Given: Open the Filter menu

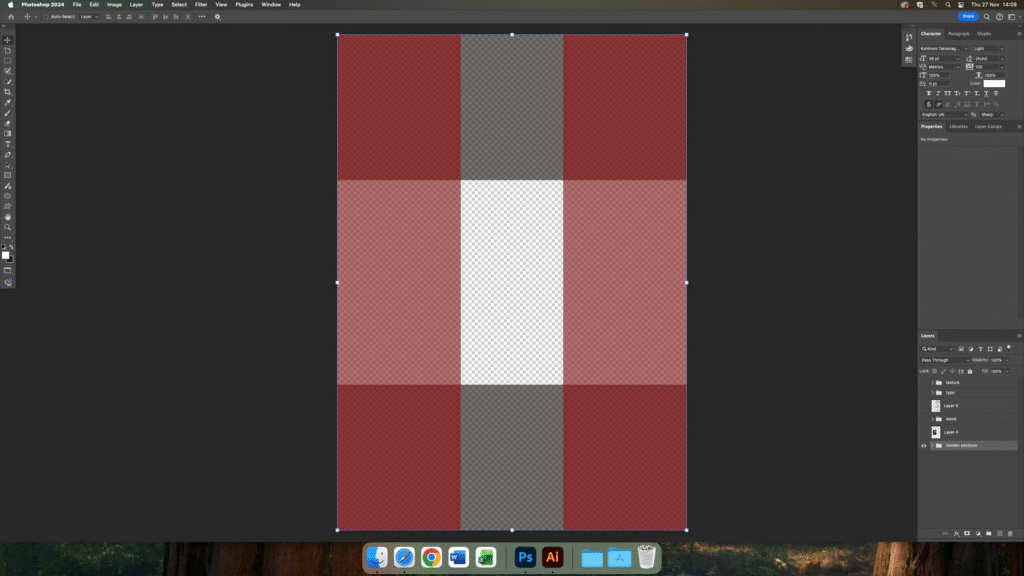Looking at the screenshot, I should click(201, 5).
